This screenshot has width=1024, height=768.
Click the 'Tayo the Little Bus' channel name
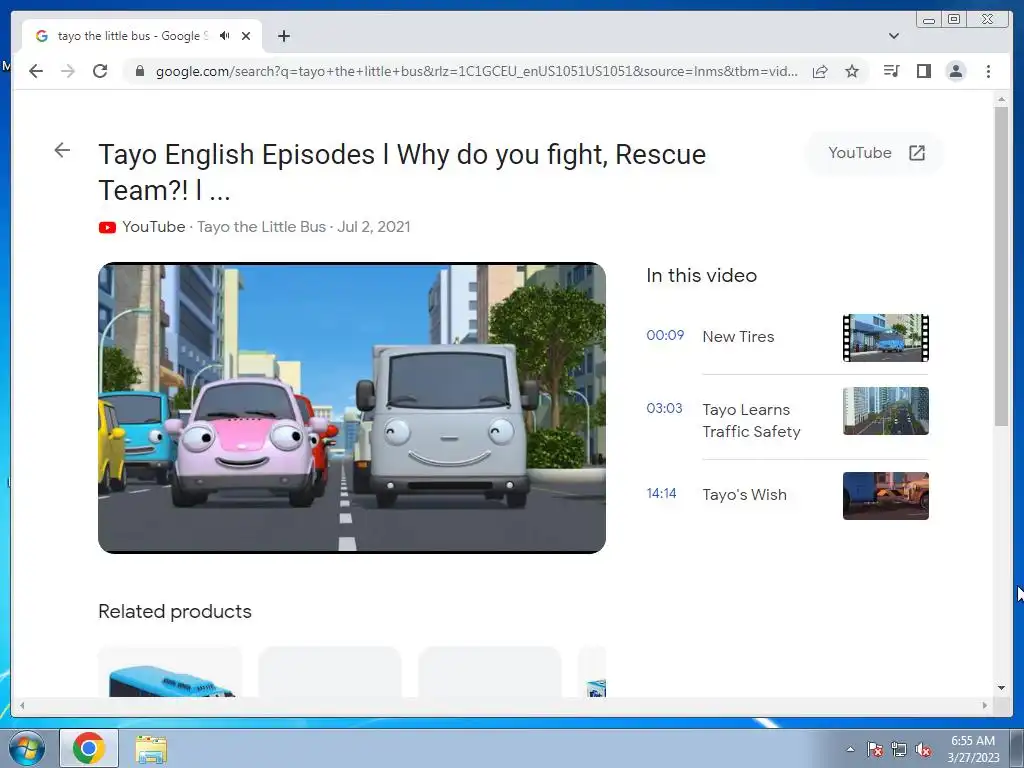pyautogui.click(x=261, y=227)
